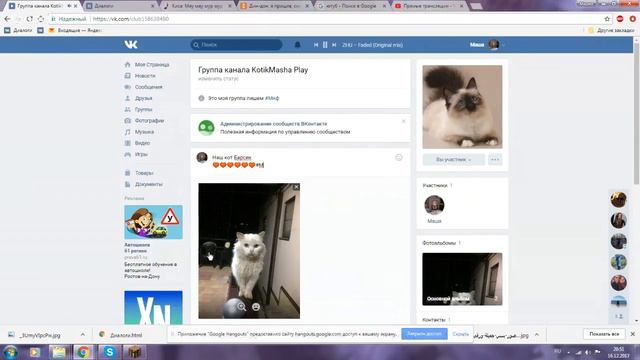Open the three-dots group actions menu
Image resolution: width=640 pixels, height=360 pixels.
495,160
